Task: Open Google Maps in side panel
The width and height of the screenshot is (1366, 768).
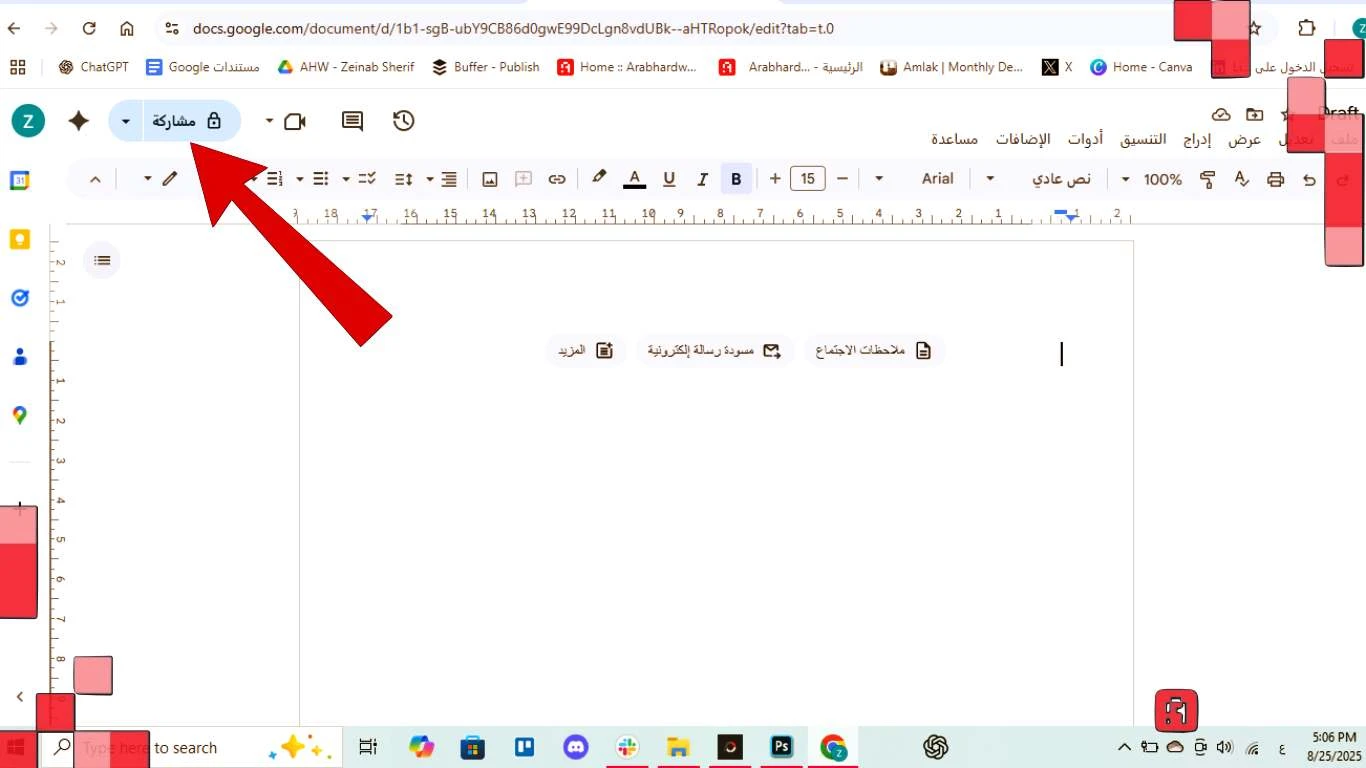Action: point(19,415)
